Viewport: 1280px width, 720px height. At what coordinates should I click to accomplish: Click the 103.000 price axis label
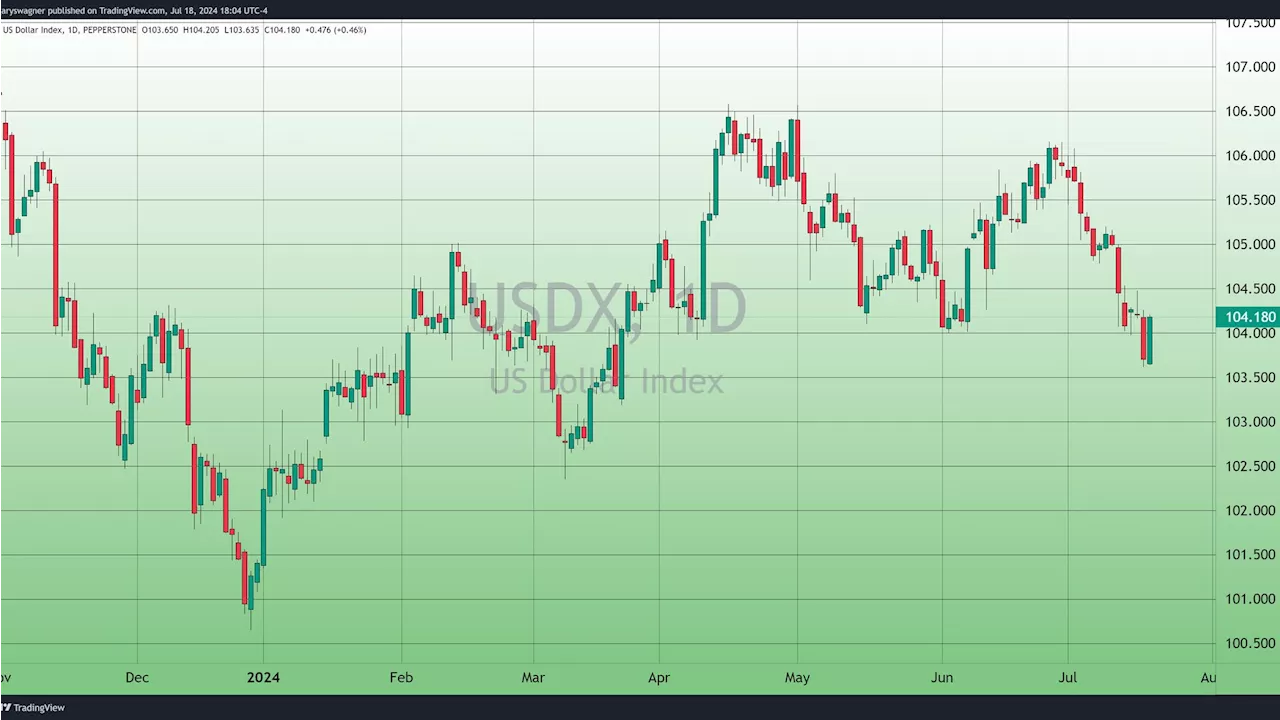click(x=1250, y=421)
